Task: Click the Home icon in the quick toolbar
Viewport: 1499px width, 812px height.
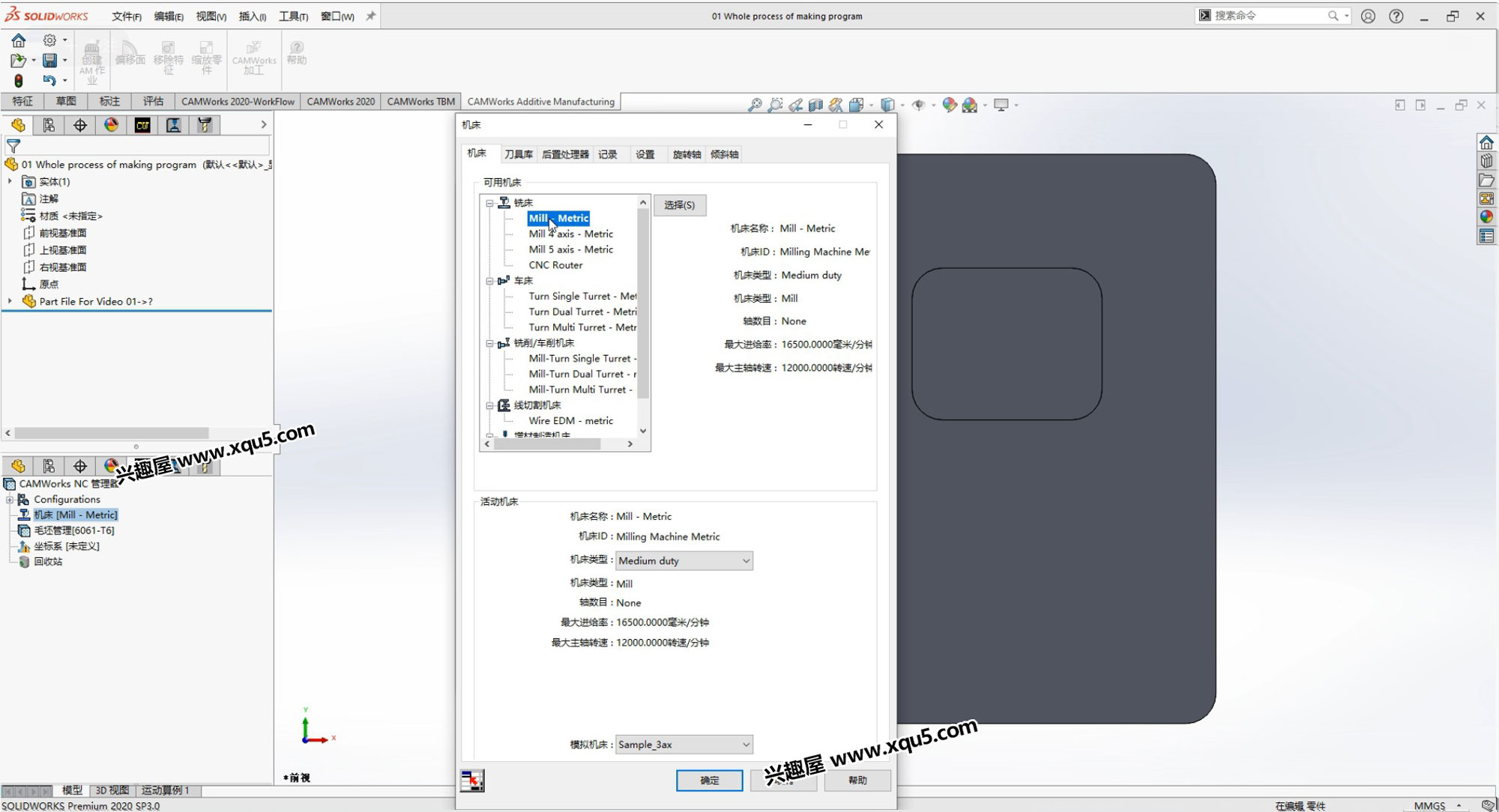Action: pyautogui.click(x=19, y=40)
